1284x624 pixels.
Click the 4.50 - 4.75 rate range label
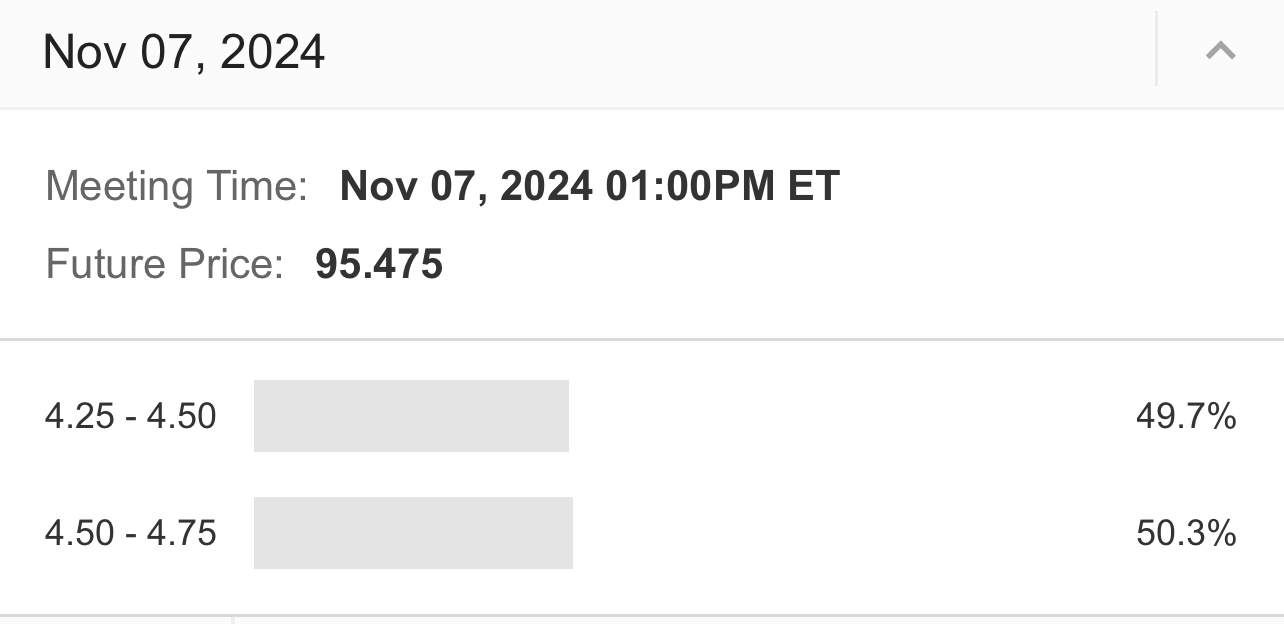131,533
